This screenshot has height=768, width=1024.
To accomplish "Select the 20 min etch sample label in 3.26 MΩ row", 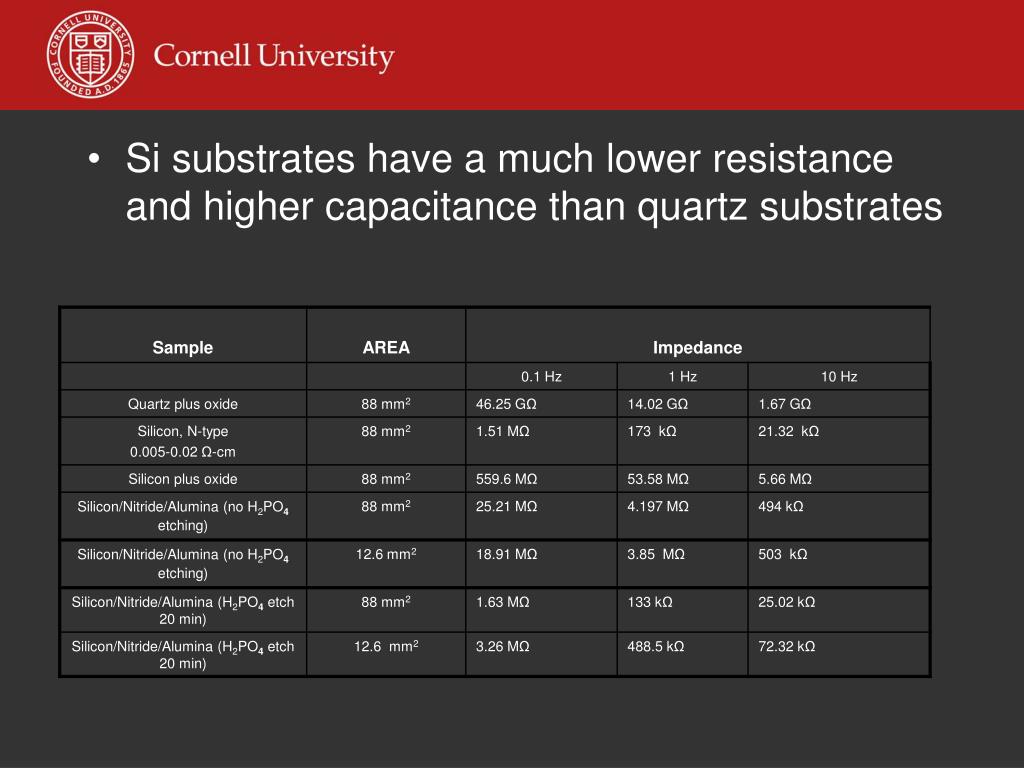I will (x=183, y=654).
